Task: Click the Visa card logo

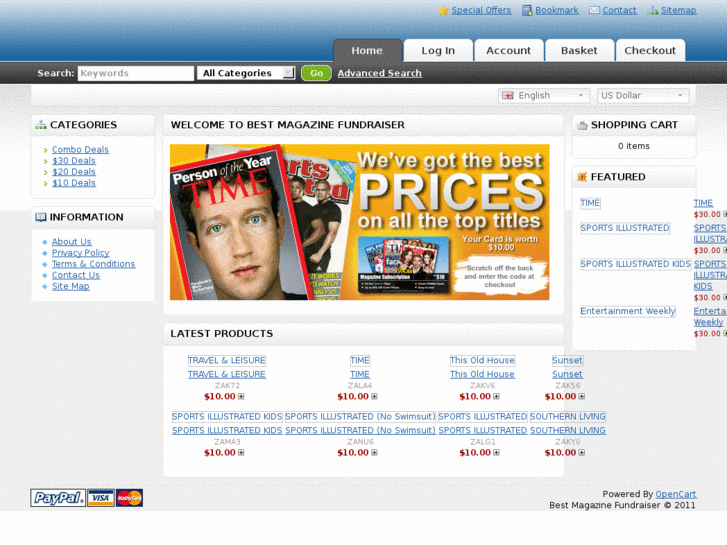Action: point(101,498)
